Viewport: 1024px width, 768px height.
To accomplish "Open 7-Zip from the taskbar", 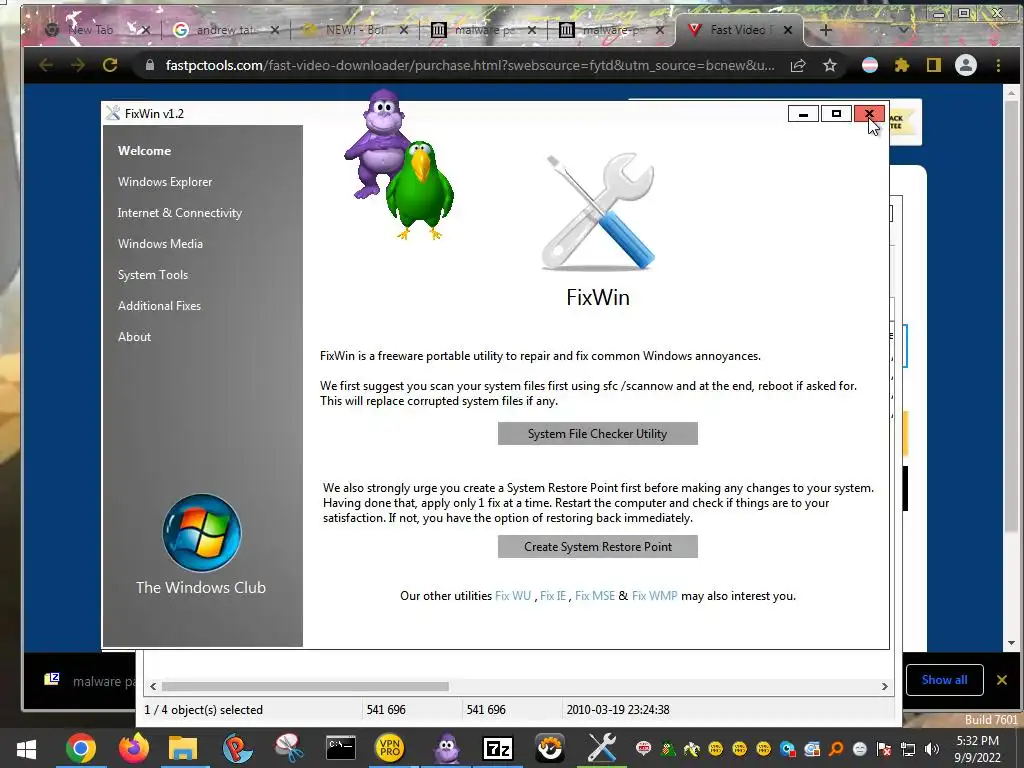I will pyautogui.click(x=498, y=748).
